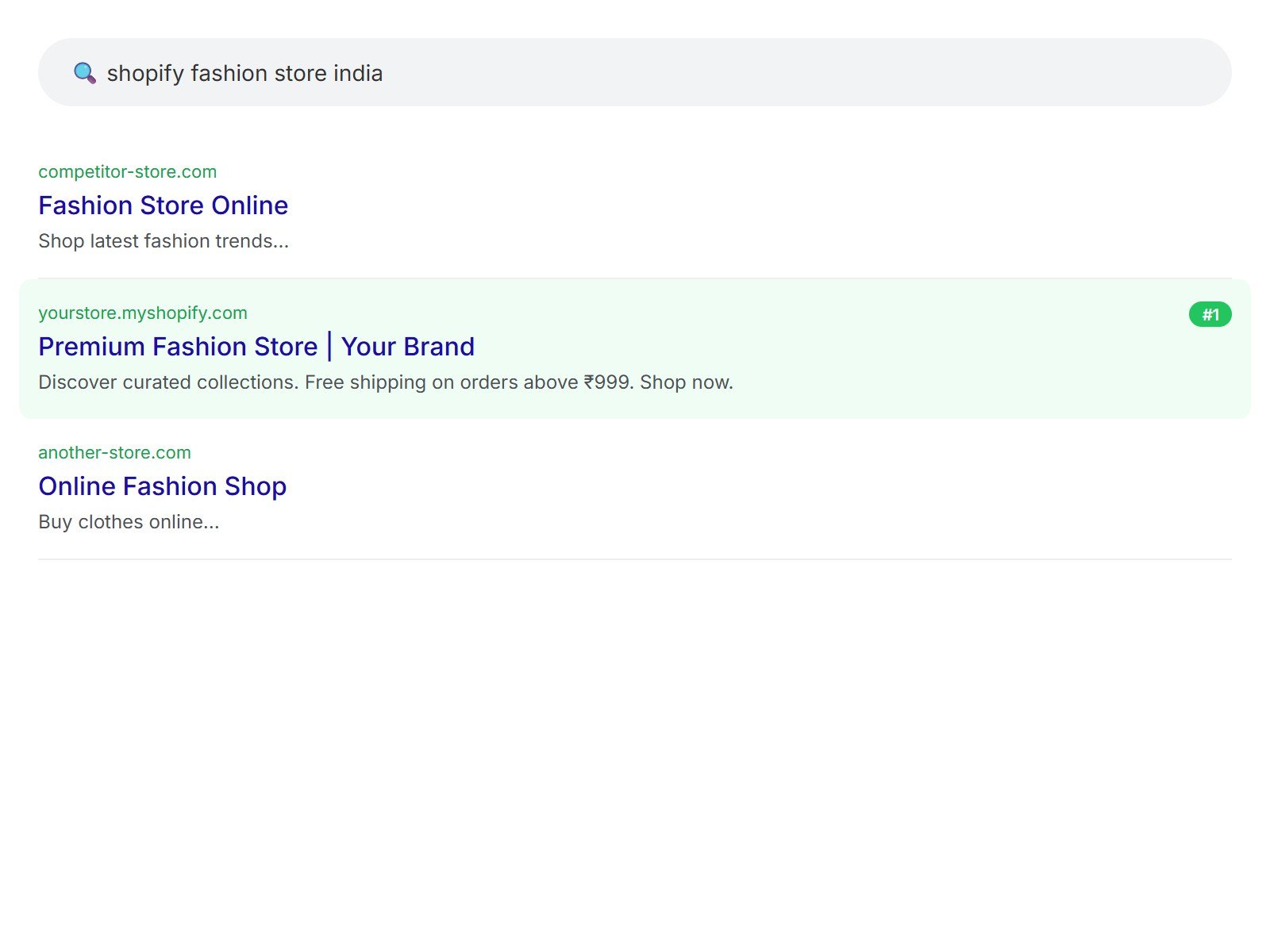Viewport: 1270px width, 952px height.
Task: Open the 'Fashion Store Online' result title
Action: point(163,205)
